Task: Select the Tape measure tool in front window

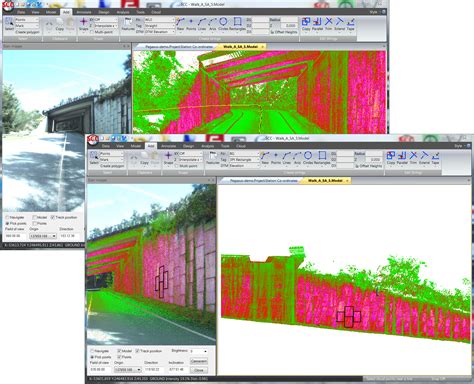Action: (x=435, y=158)
